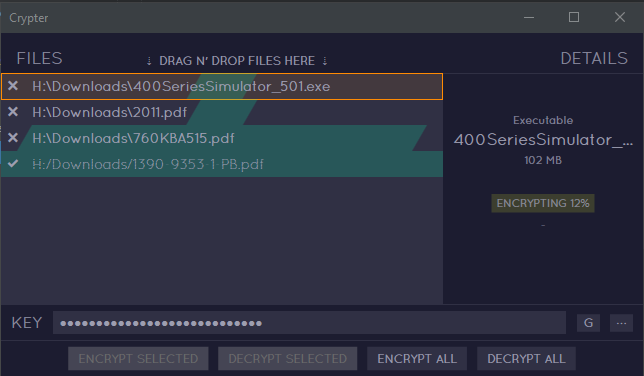The height and width of the screenshot is (376, 644).
Task: Click the Decrypt All button
Action: [526, 359]
